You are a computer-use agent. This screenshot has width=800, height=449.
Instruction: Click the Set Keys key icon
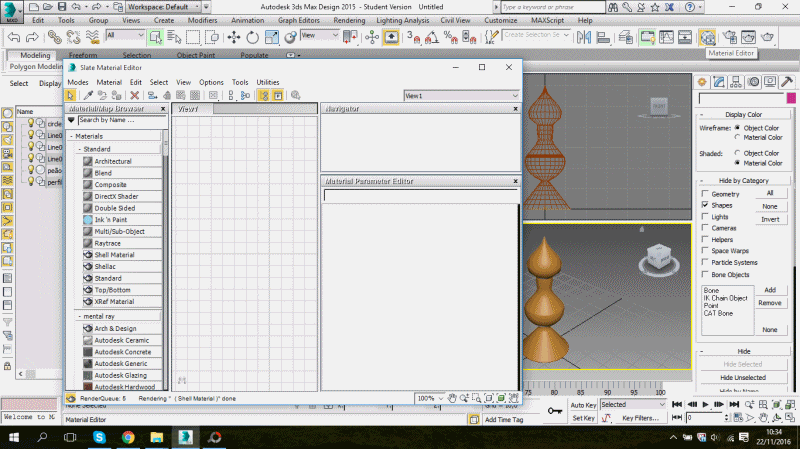tap(555, 411)
